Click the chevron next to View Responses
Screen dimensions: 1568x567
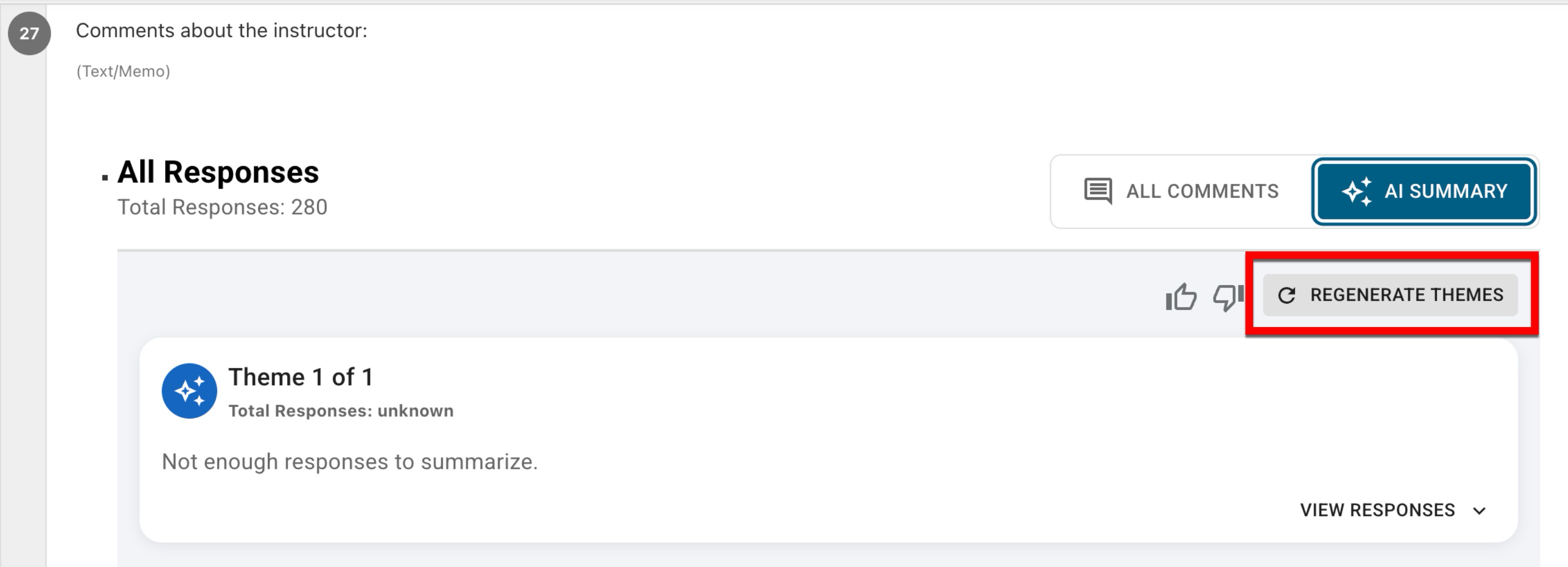pyautogui.click(x=1480, y=511)
